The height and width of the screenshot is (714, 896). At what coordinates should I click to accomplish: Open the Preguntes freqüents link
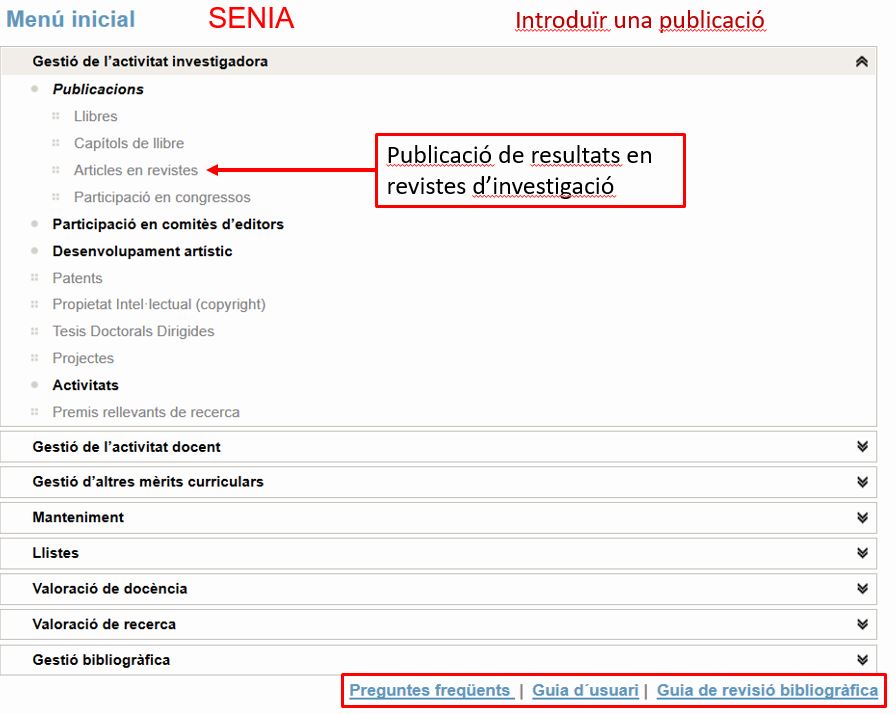click(431, 690)
